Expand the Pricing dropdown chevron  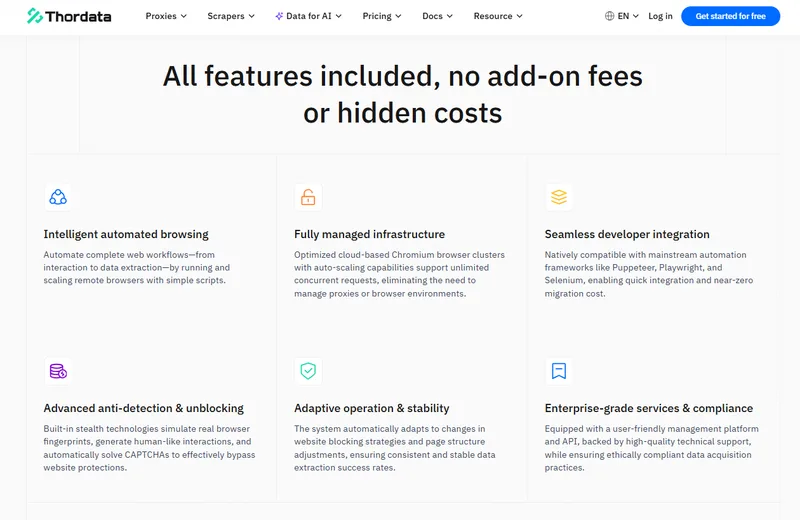tap(398, 16)
